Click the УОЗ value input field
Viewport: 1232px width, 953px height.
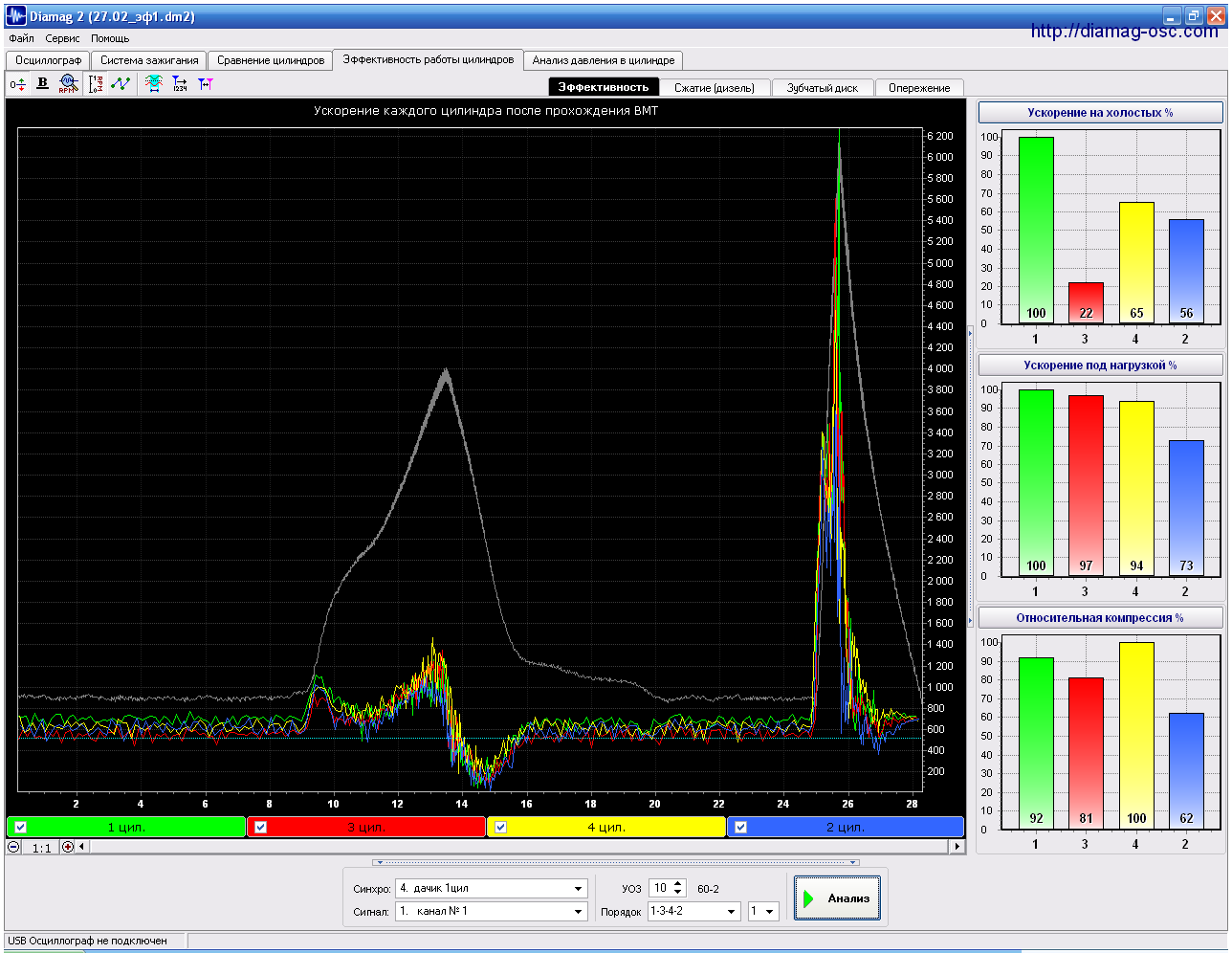(x=660, y=889)
